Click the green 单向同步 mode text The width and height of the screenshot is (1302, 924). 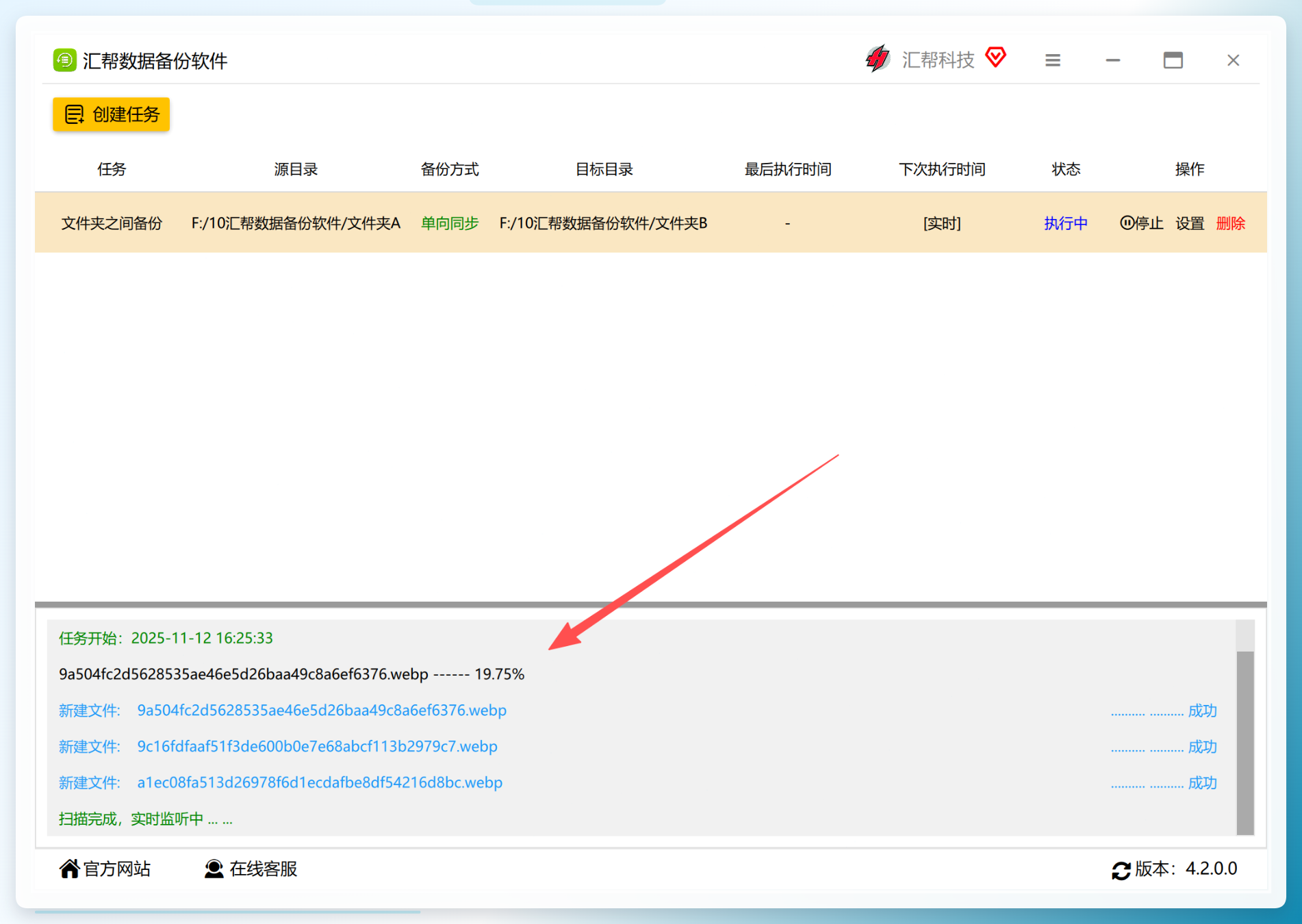click(450, 223)
